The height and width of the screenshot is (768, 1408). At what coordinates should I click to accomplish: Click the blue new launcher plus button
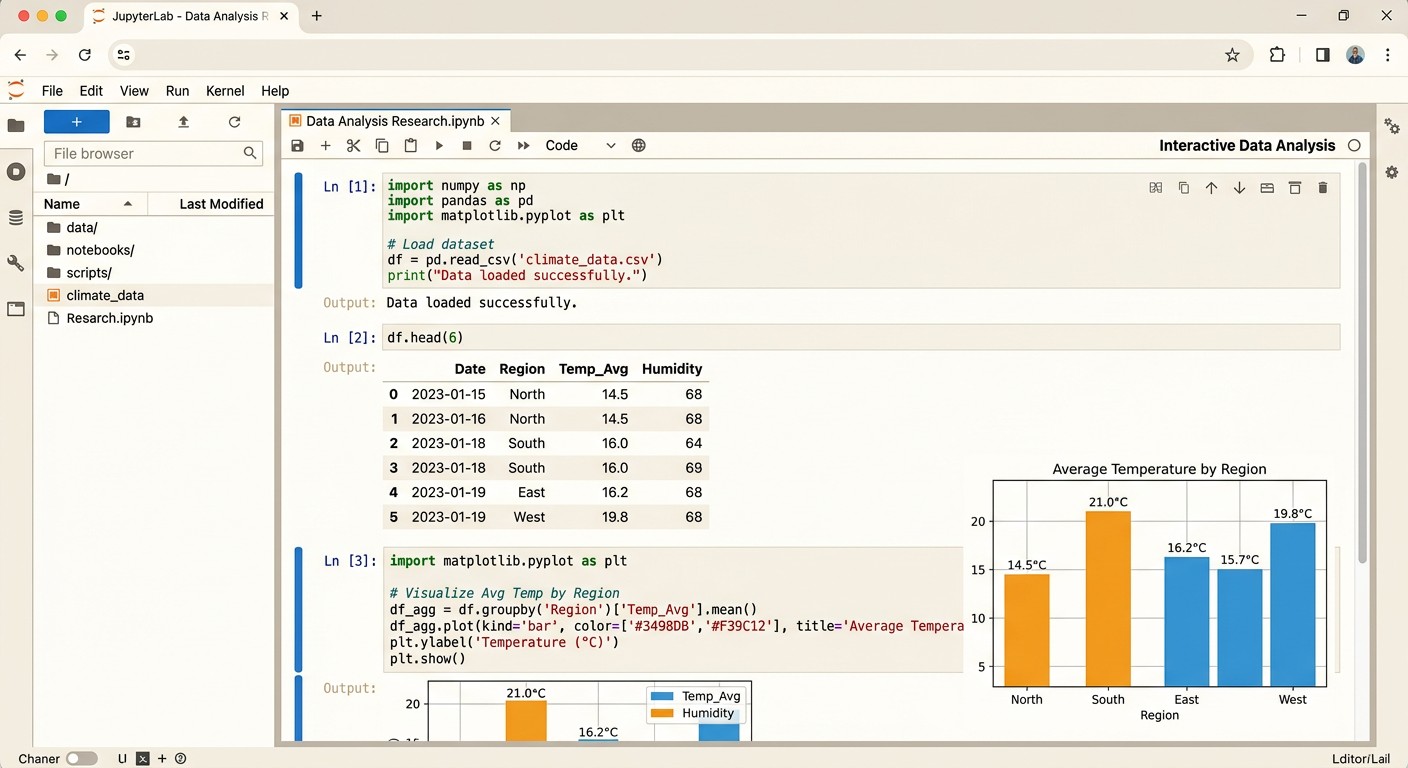point(77,122)
